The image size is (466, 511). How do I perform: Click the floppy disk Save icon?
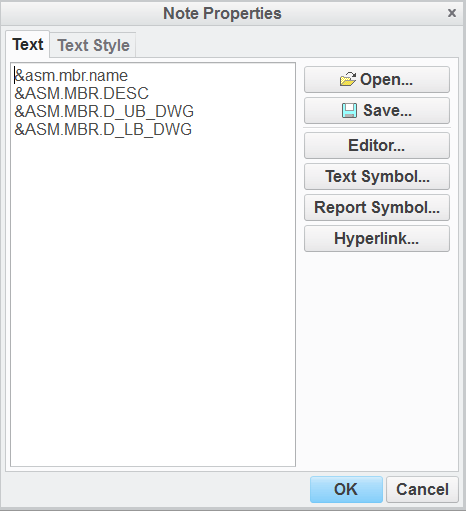(349, 111)
